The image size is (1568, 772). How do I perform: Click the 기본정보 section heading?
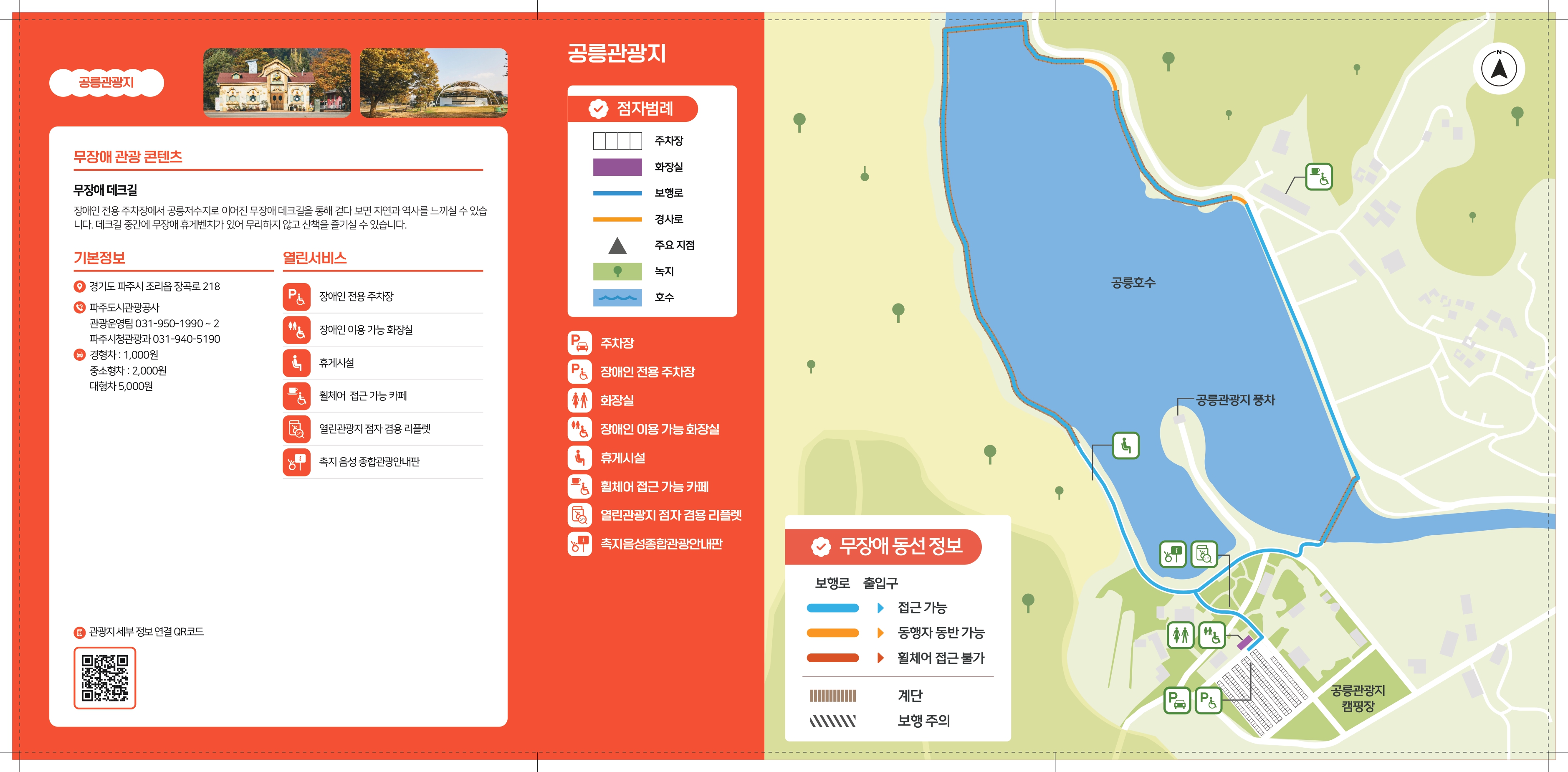point(99,258)
